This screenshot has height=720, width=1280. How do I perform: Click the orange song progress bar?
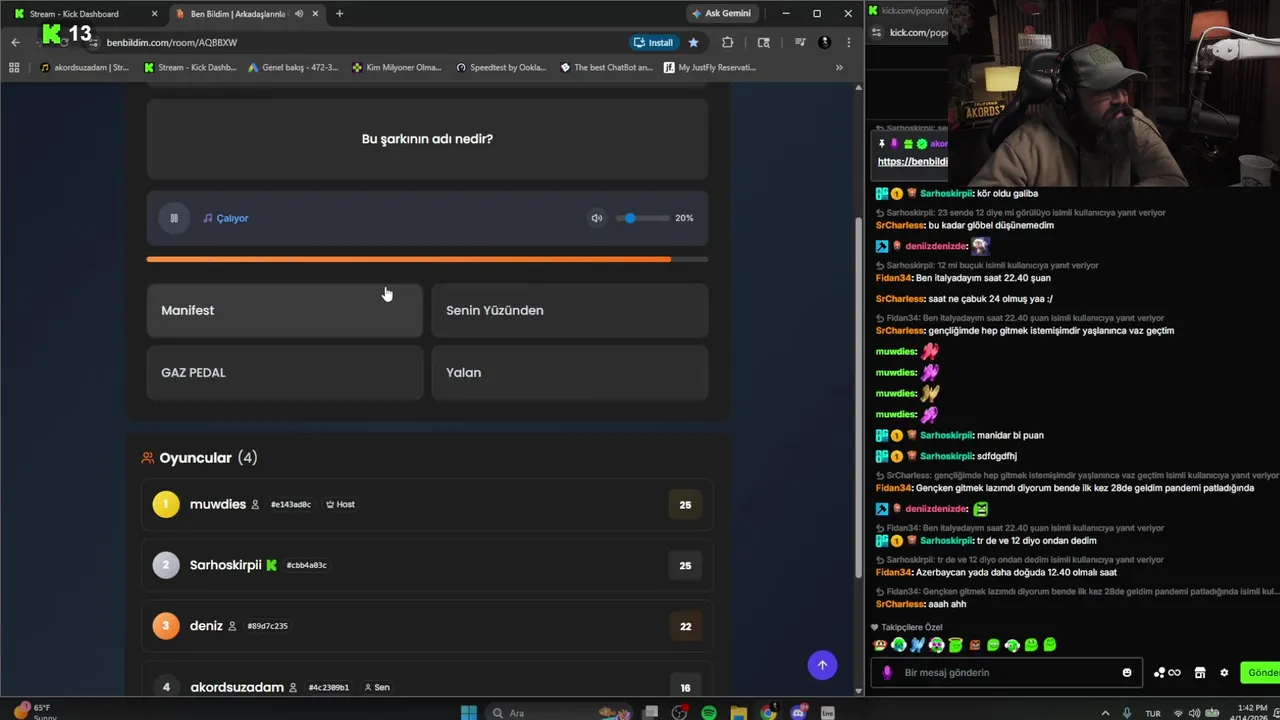point(427,259)
